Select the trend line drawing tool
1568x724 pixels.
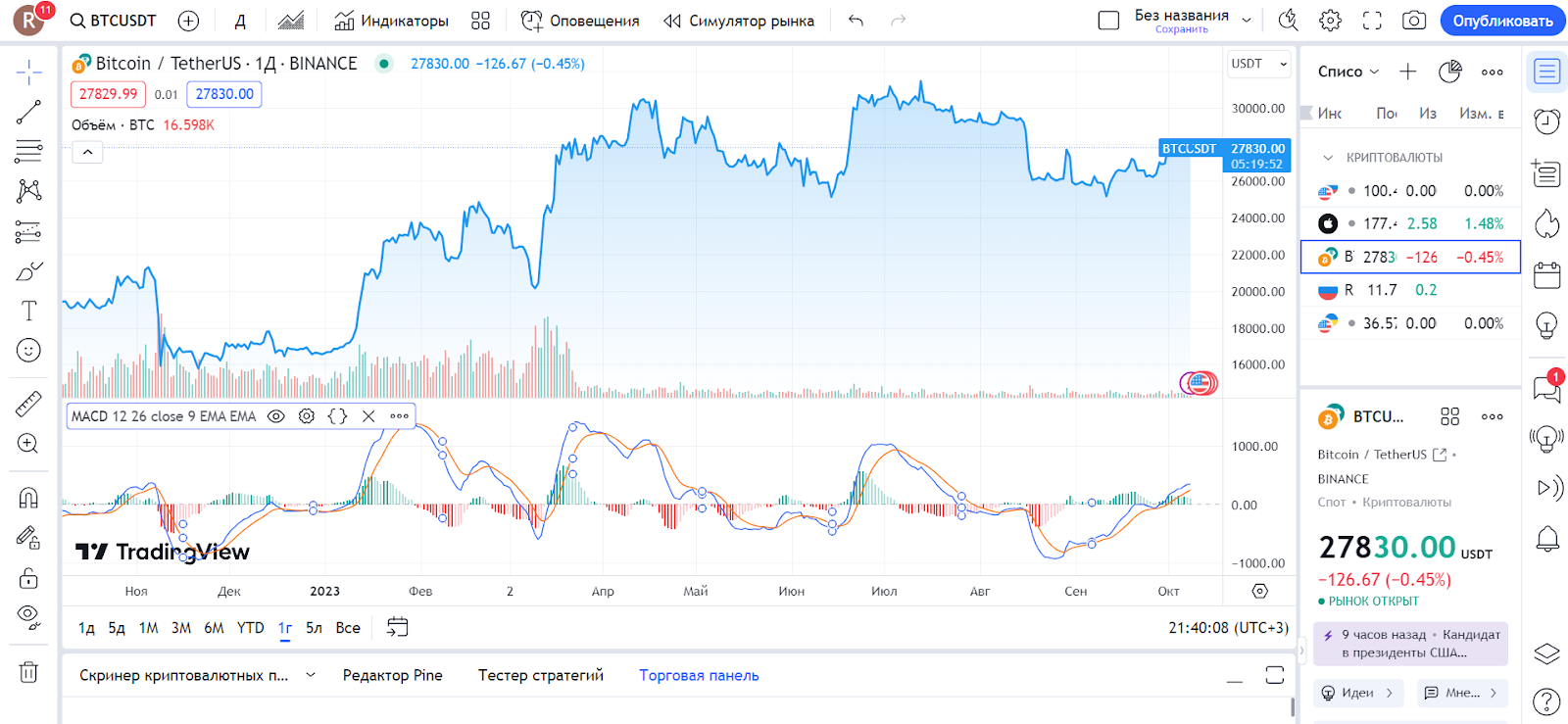28,112
